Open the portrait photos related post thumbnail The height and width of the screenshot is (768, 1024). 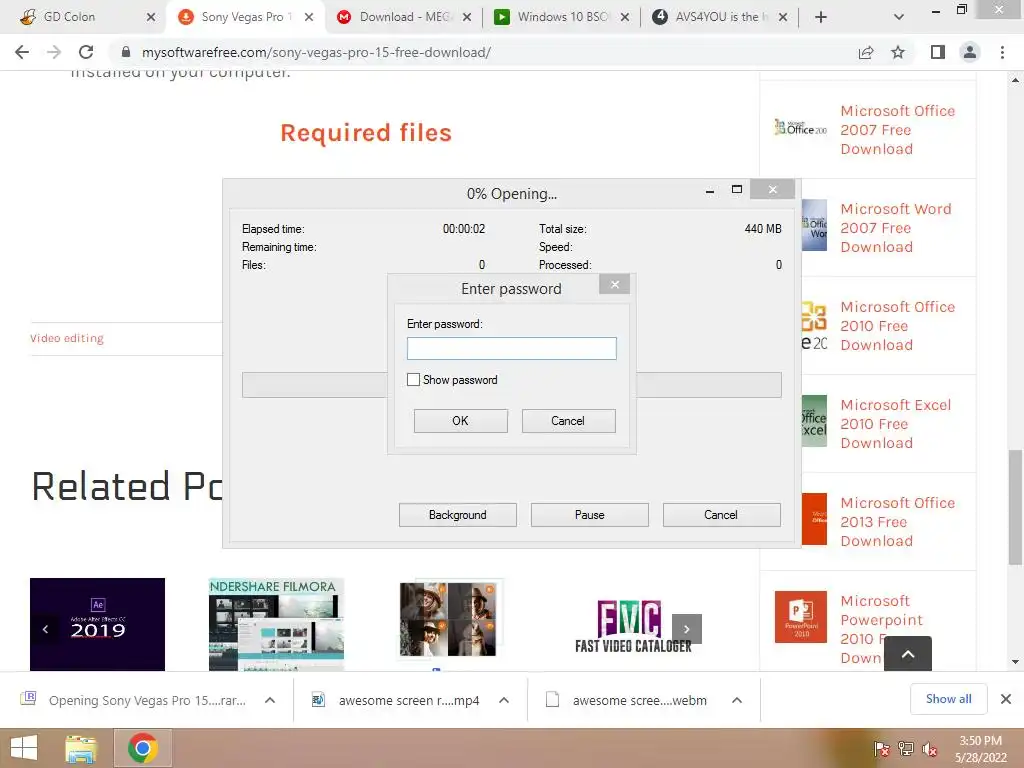coord(451,620)
